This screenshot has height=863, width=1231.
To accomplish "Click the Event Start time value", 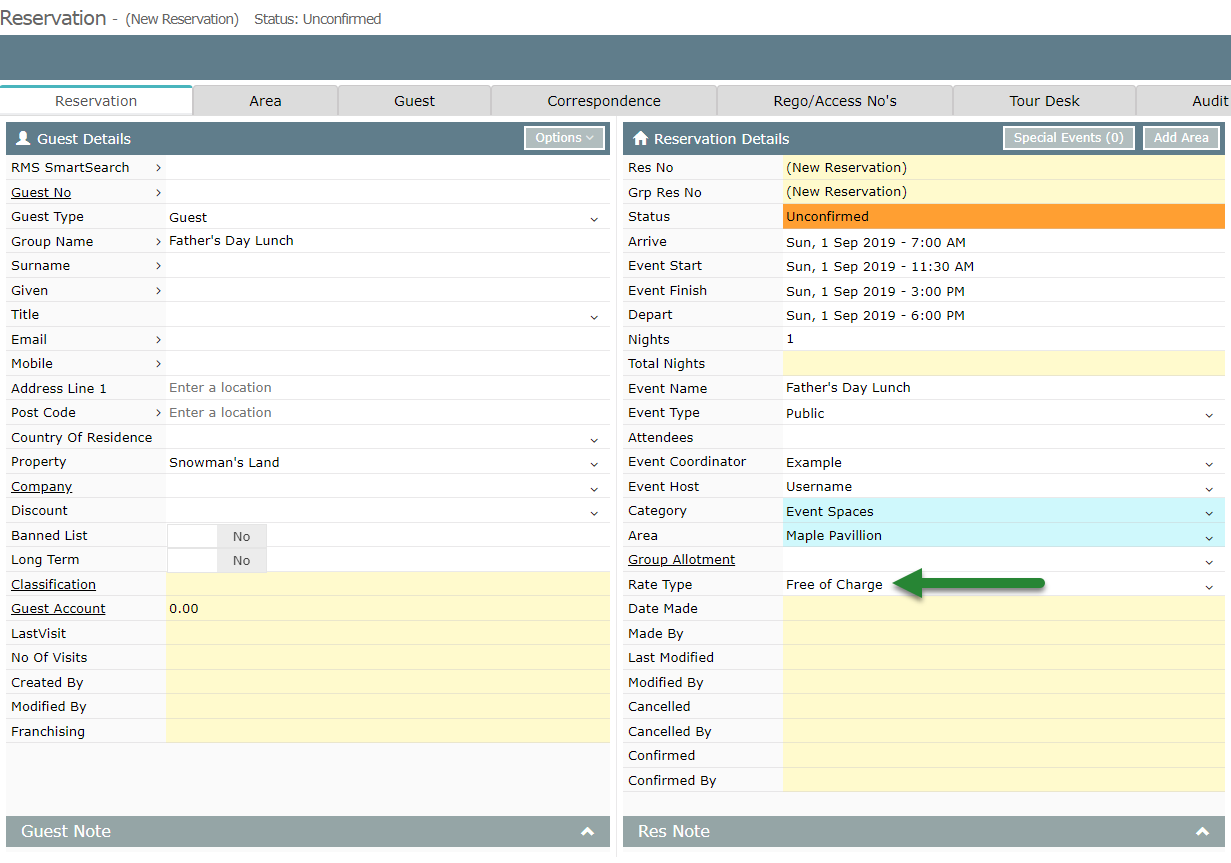I will [880, 267].
